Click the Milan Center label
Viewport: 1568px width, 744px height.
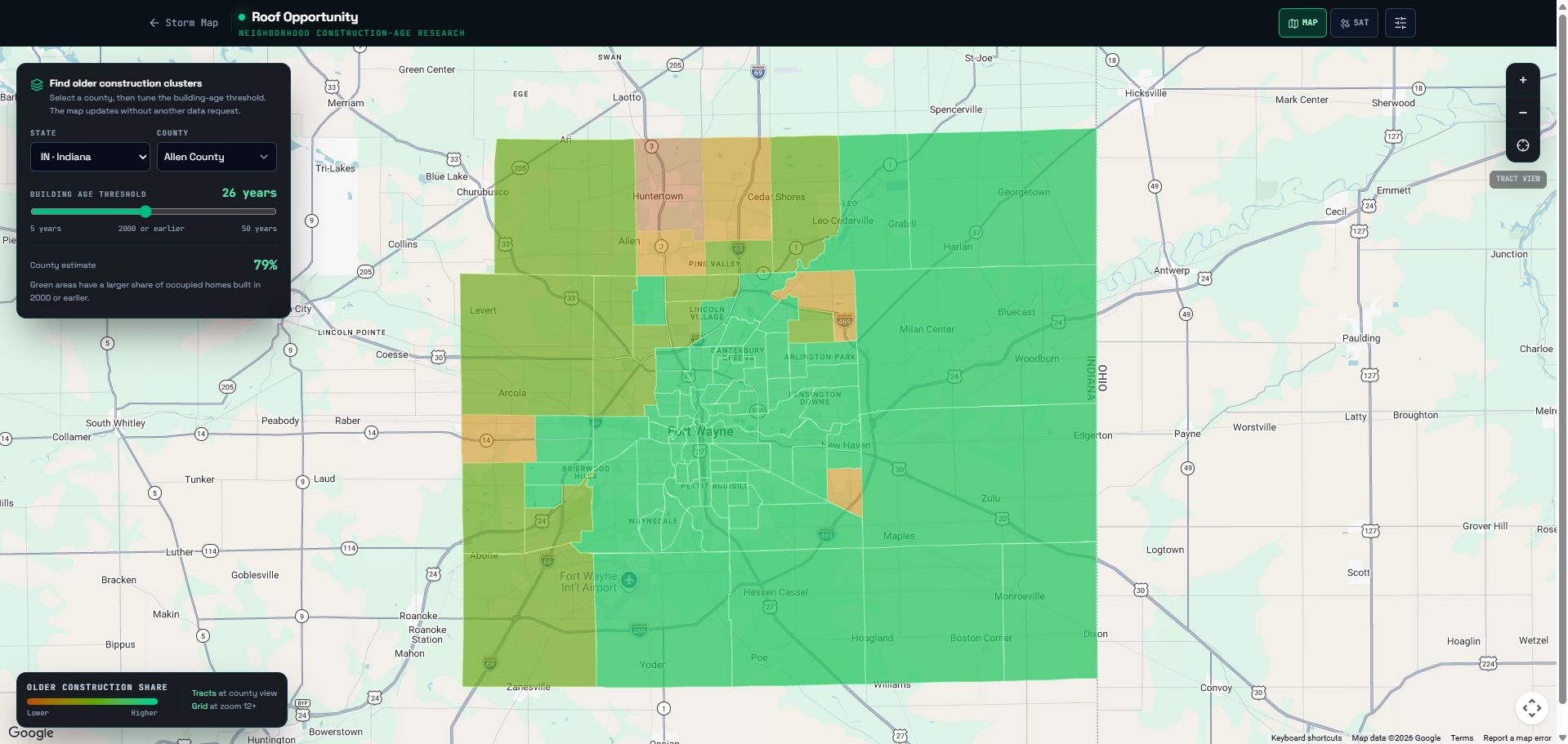[927, 329]
